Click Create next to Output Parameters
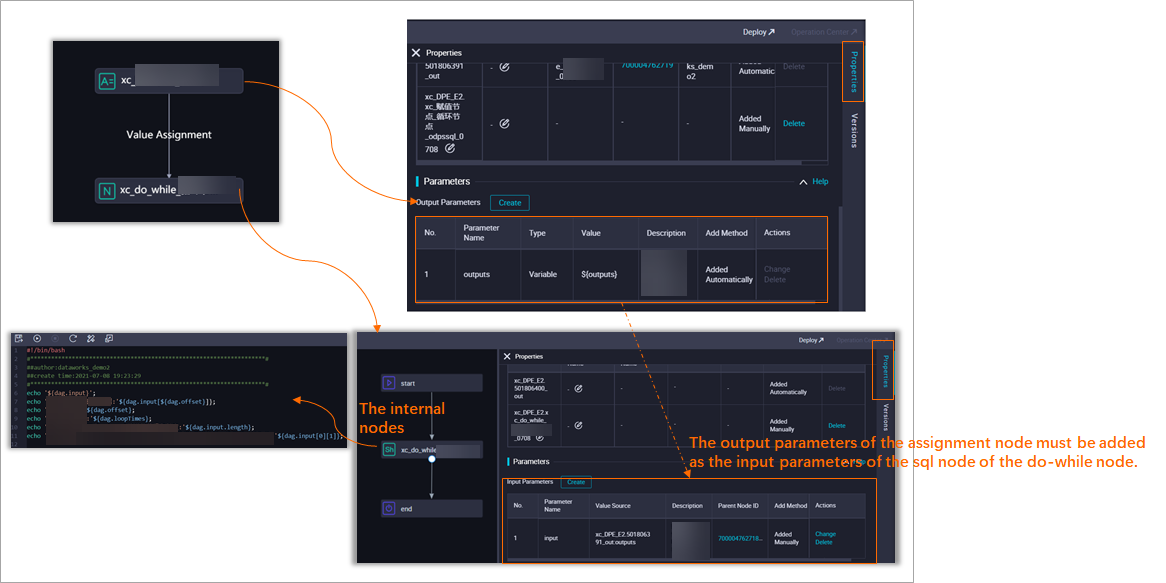Screen dimensions: 1166x583 point(509,202)
